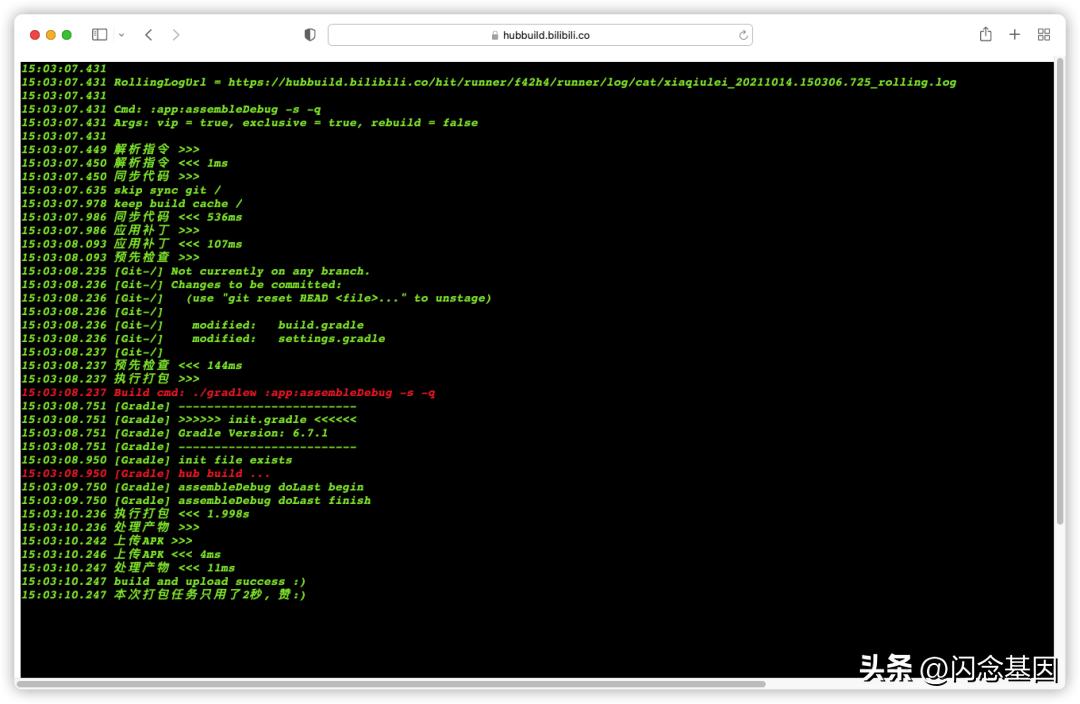Minimize the Safari window with the yellow button
The height and width of the screenshot is (704, 1080).
(x=51, y=35)
